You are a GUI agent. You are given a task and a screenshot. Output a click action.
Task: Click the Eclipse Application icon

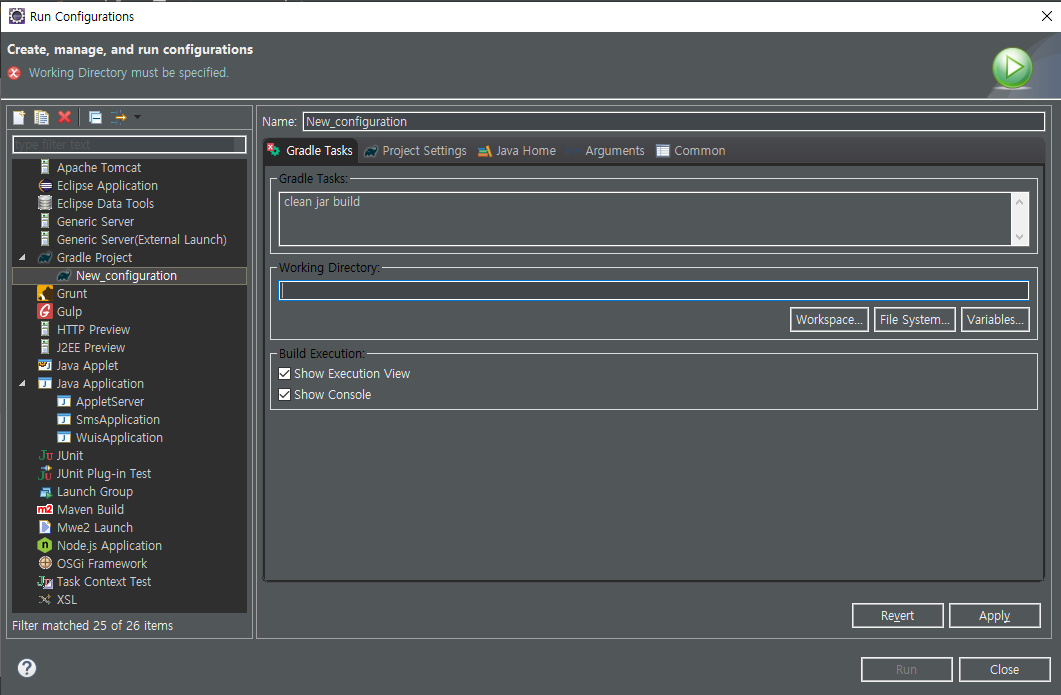click(45, 185)
